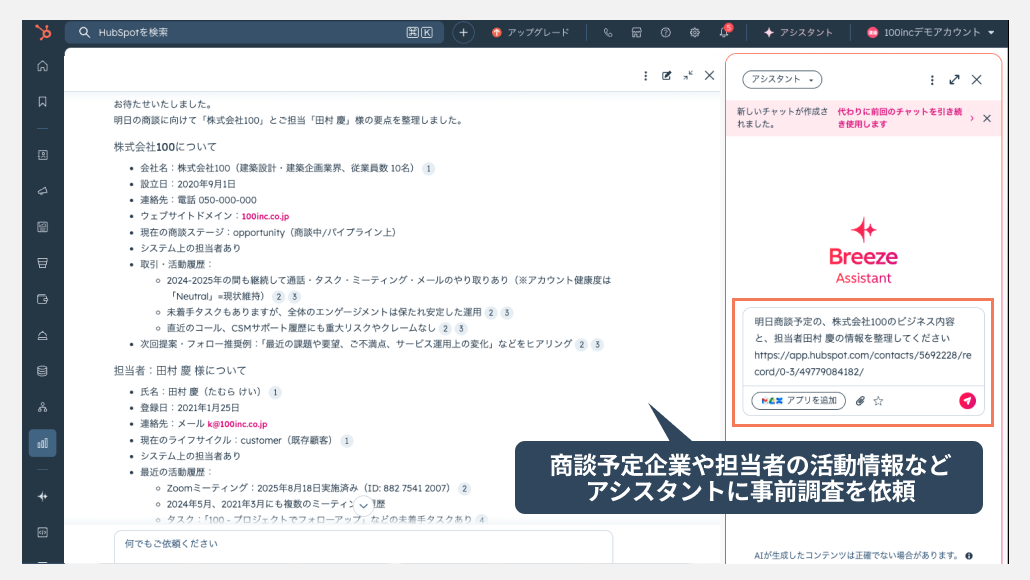1030x580 pixels.
Task: Open the three-dot menu in assistant panel
Action: [x=932, y=79]
